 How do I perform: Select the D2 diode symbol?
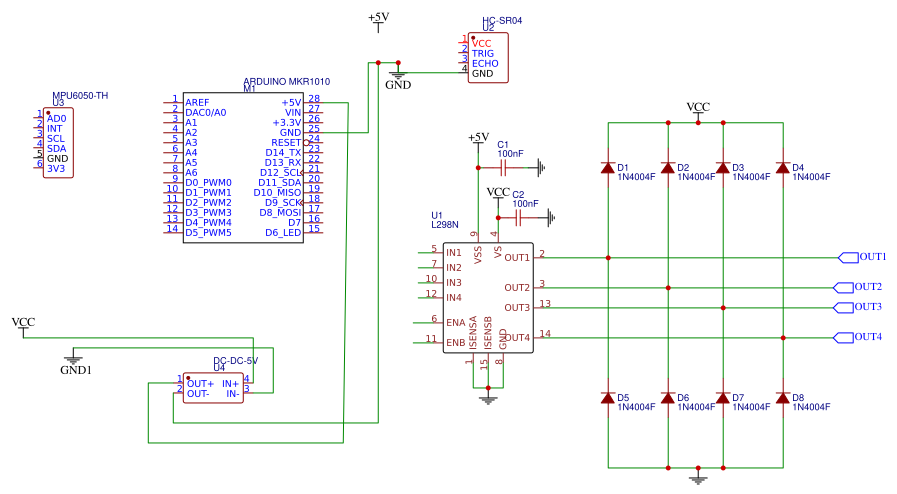click(668, 168)
